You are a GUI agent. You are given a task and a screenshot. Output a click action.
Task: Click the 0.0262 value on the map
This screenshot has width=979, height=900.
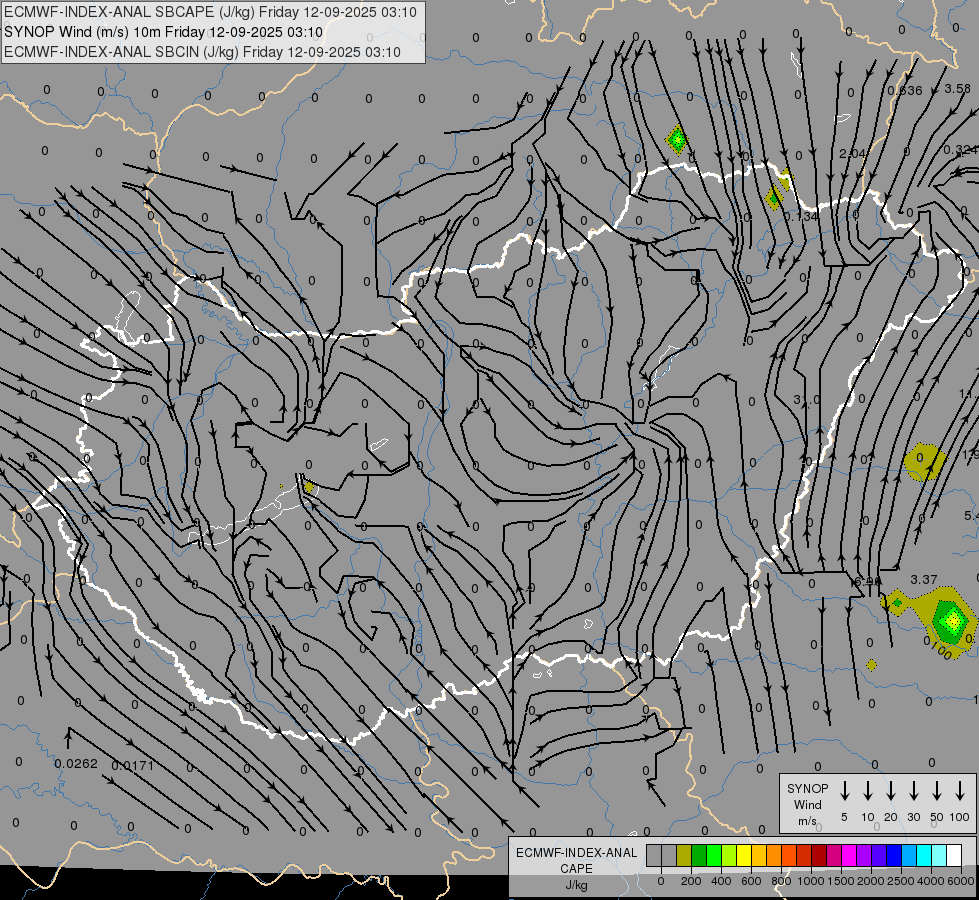pyautogui.click(x=76, y=764)
